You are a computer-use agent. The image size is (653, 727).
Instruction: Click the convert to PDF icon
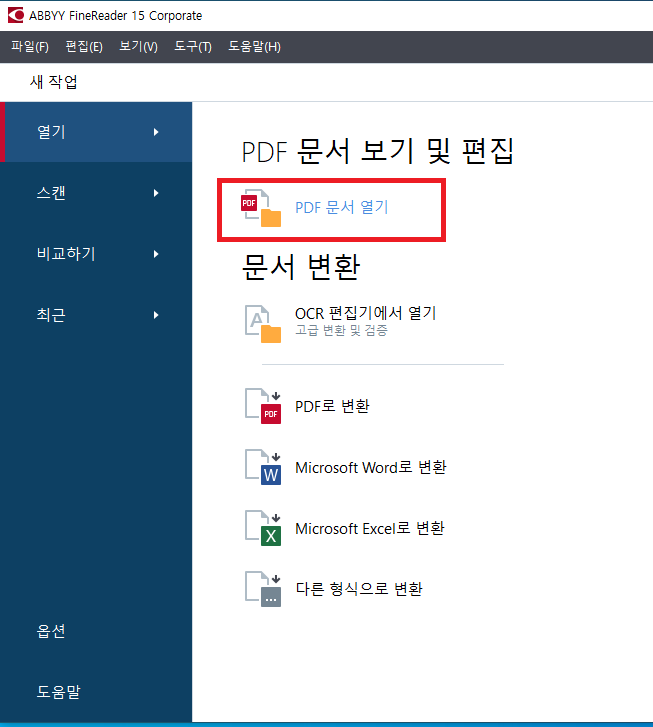[263, 406]
